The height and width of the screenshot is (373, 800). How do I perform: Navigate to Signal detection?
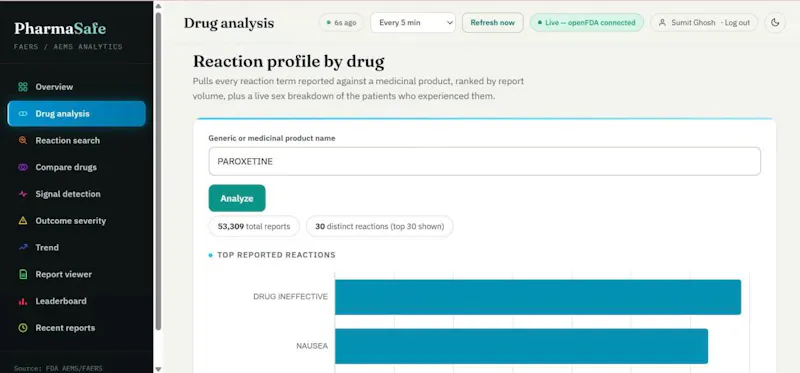point(77,194)
